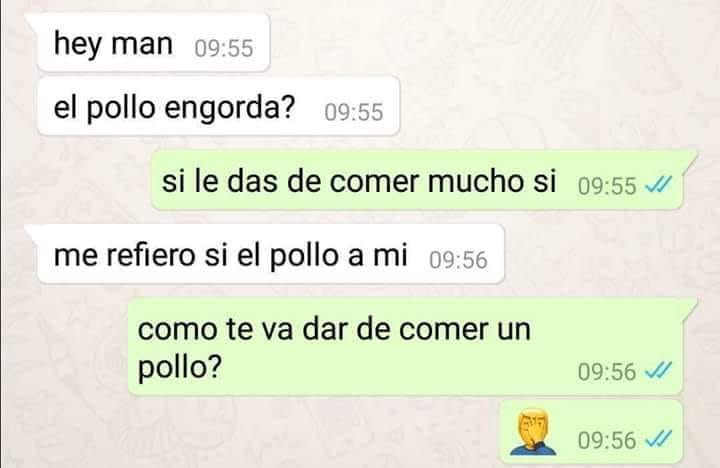This screenshot has height=468, width=720.
Task: Click the word 'pollo?' in the green bubble
Action: click(180, 368)
